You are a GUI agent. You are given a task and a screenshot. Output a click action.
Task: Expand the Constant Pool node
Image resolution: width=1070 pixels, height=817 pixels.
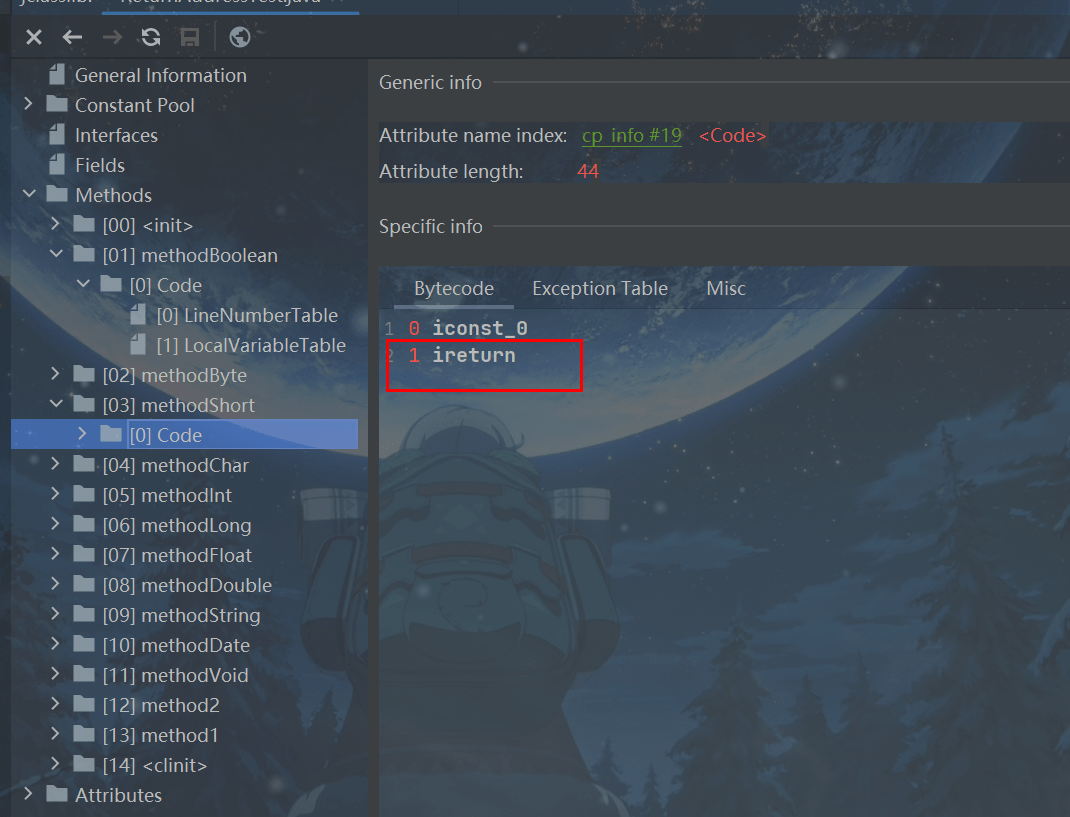click(x=28, y=105)
